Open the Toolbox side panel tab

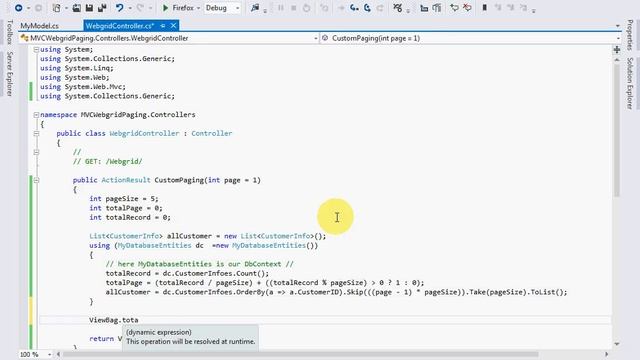coord(10,32)
